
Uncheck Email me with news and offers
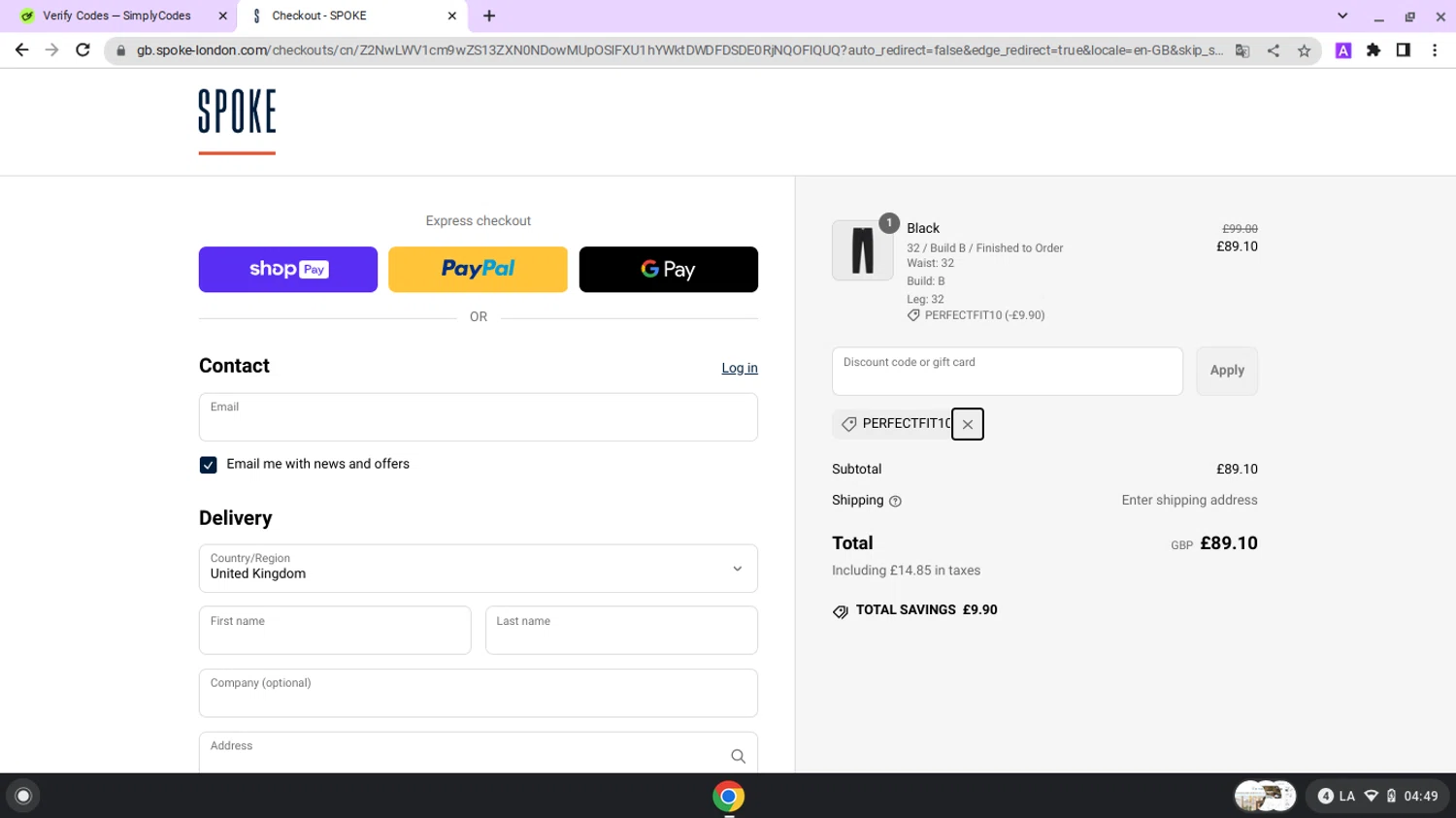point(208,465)
